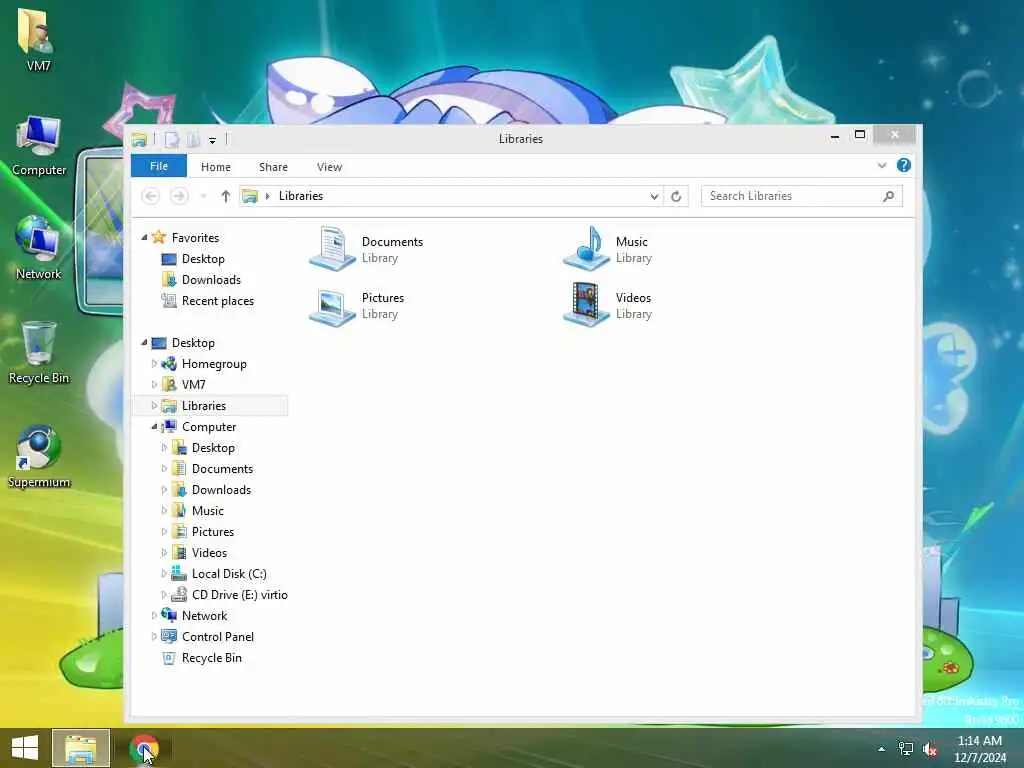Expand the Homegroup tree node
This screenshot has height=768, width=1024.
[154, 364]
